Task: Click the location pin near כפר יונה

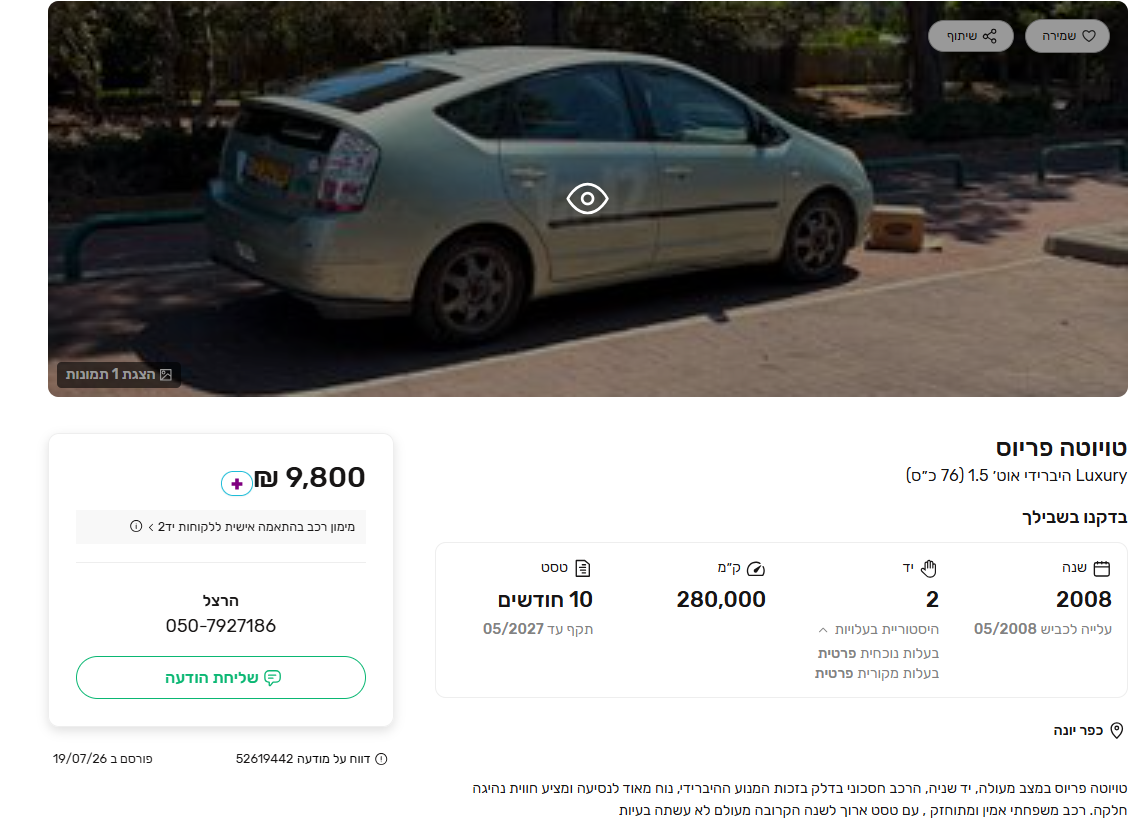Action: [1117, 730]
